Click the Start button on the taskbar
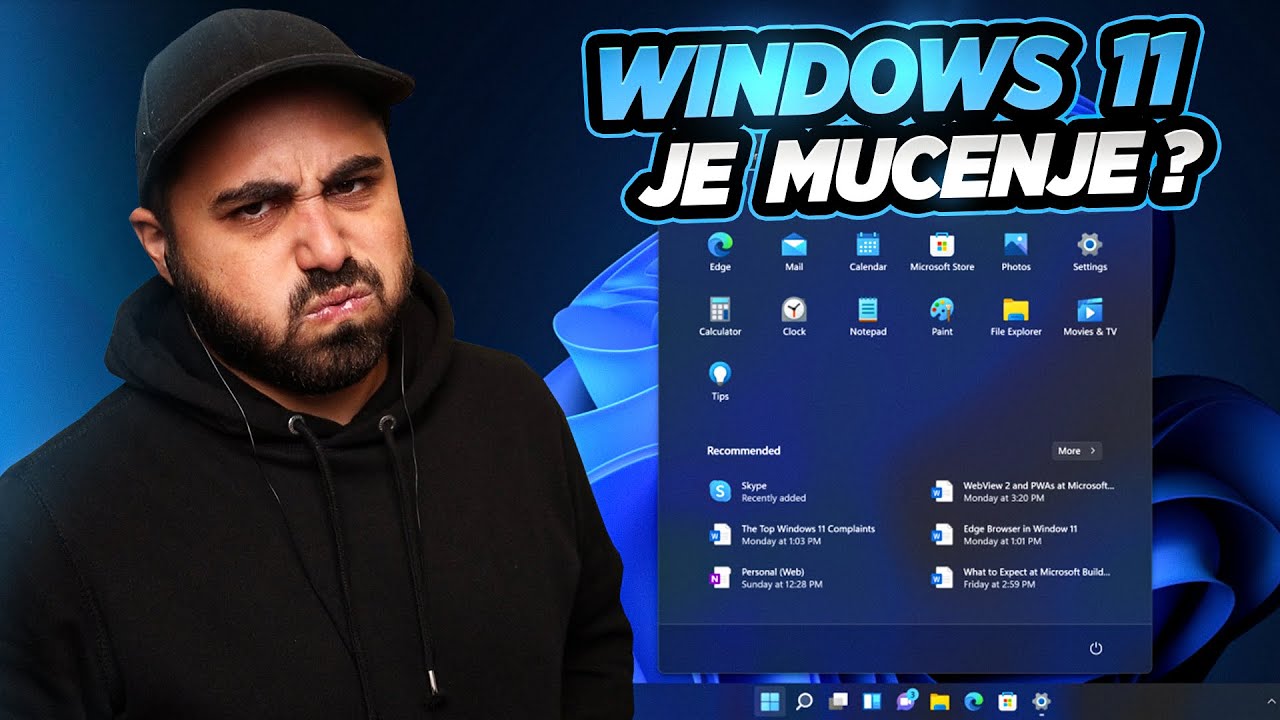 tap(770, 701)
